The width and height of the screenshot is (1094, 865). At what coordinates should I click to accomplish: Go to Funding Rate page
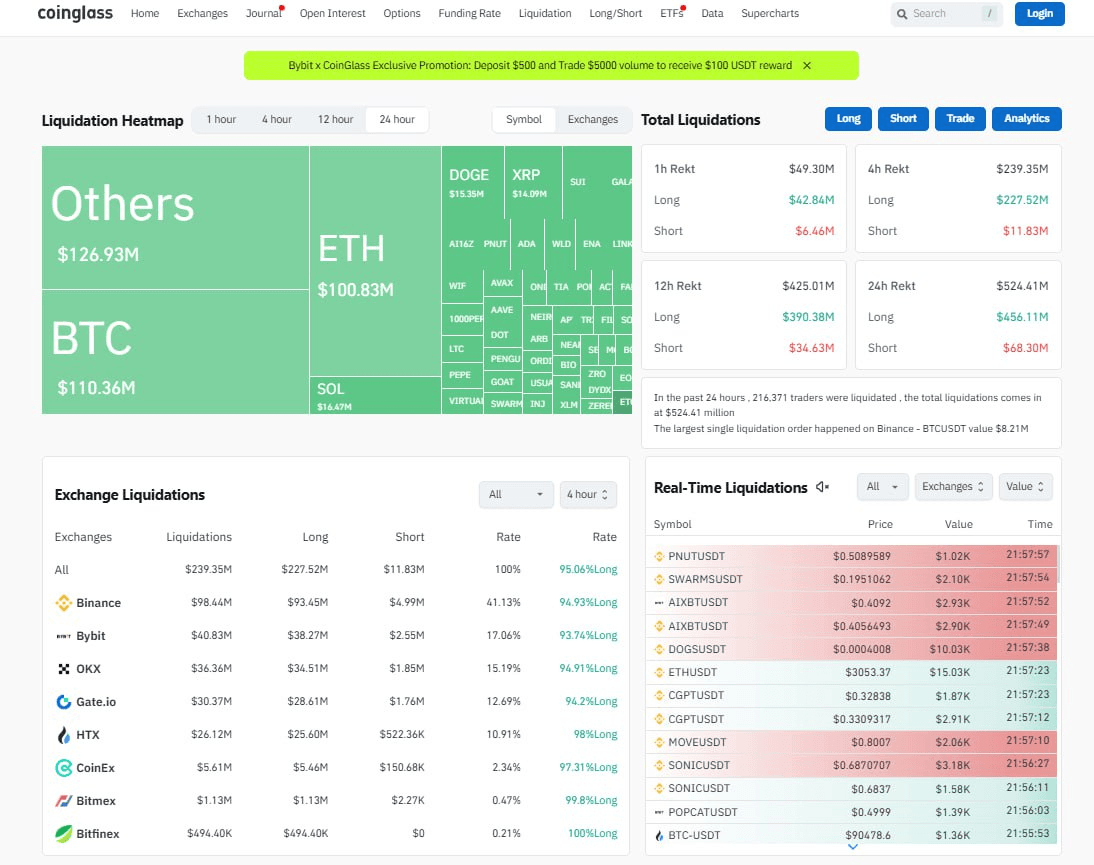pyautogui.click(x=470, y=13)
